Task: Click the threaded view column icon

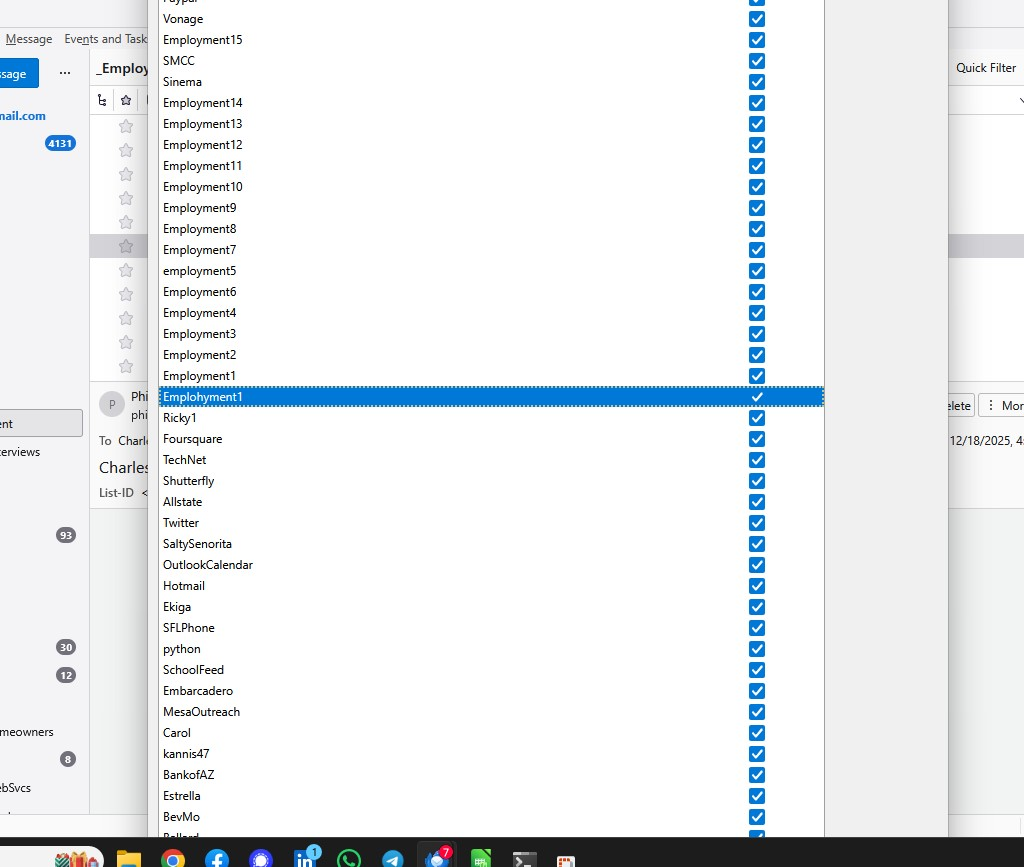Action: [102, 100]
